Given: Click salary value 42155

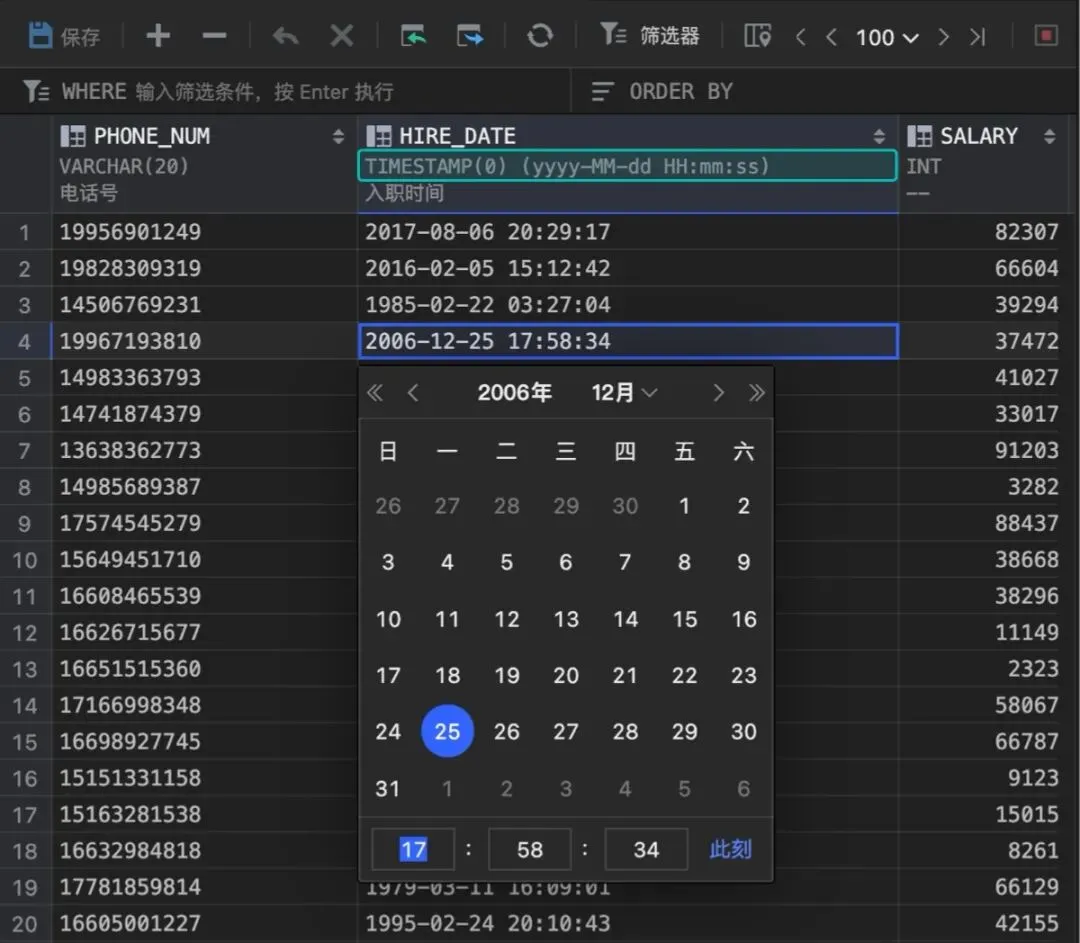Looking at the screenshot, I should click(x=1026, y=923).
